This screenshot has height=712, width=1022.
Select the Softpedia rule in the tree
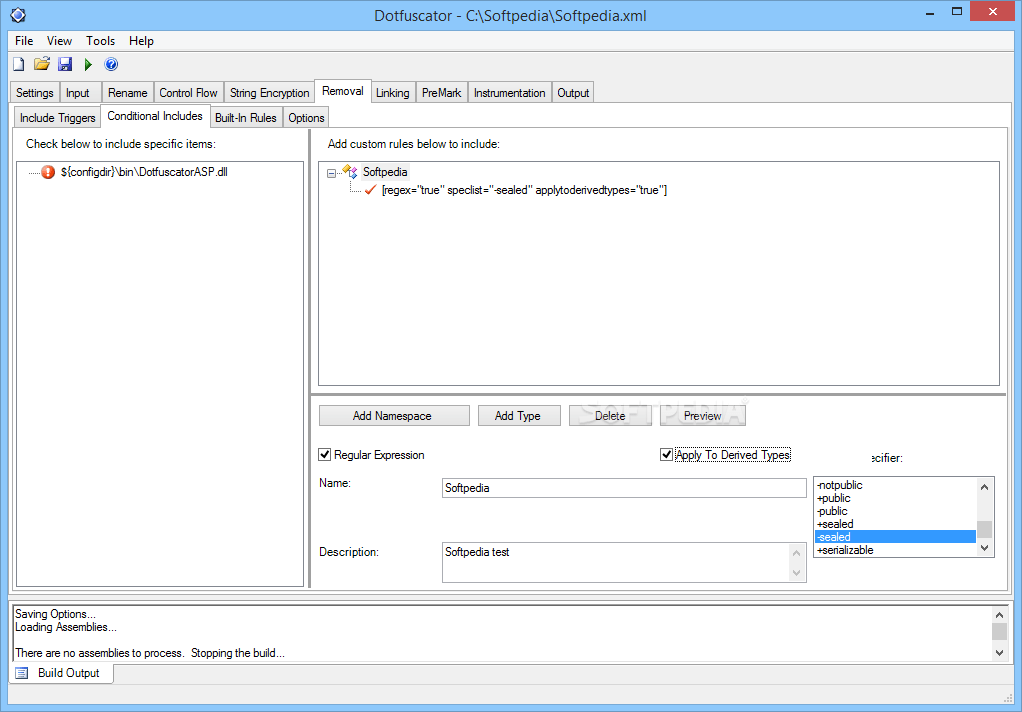(x=385, y=171)
